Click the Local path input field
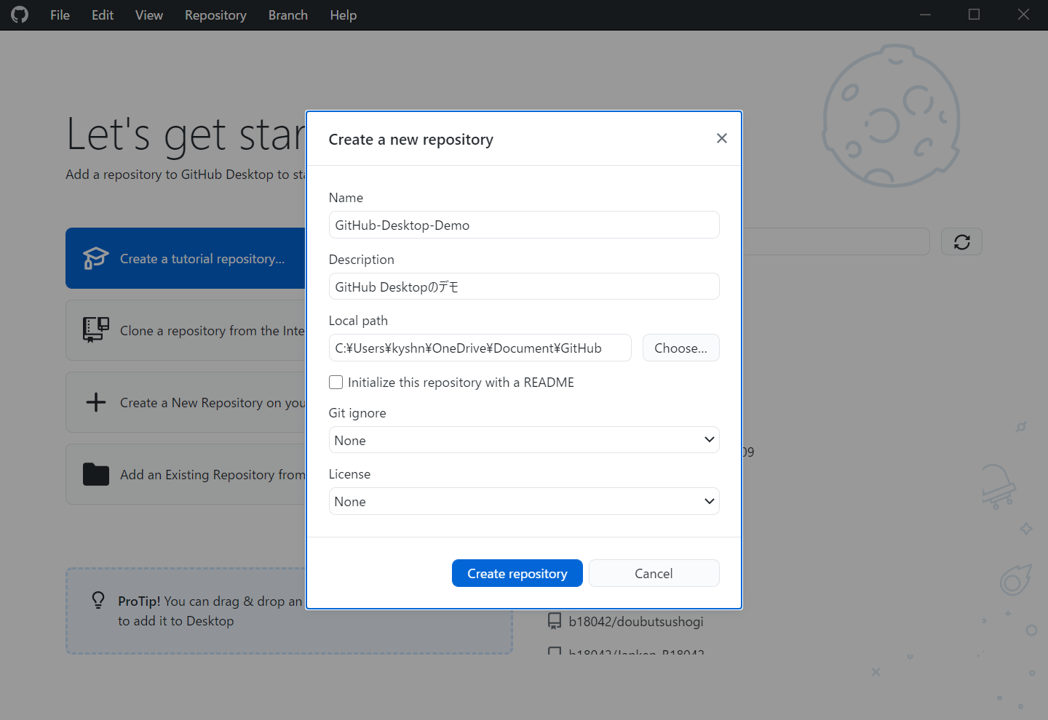The image size is (1048, 720). pyautogui.click(x=480, y=347)
